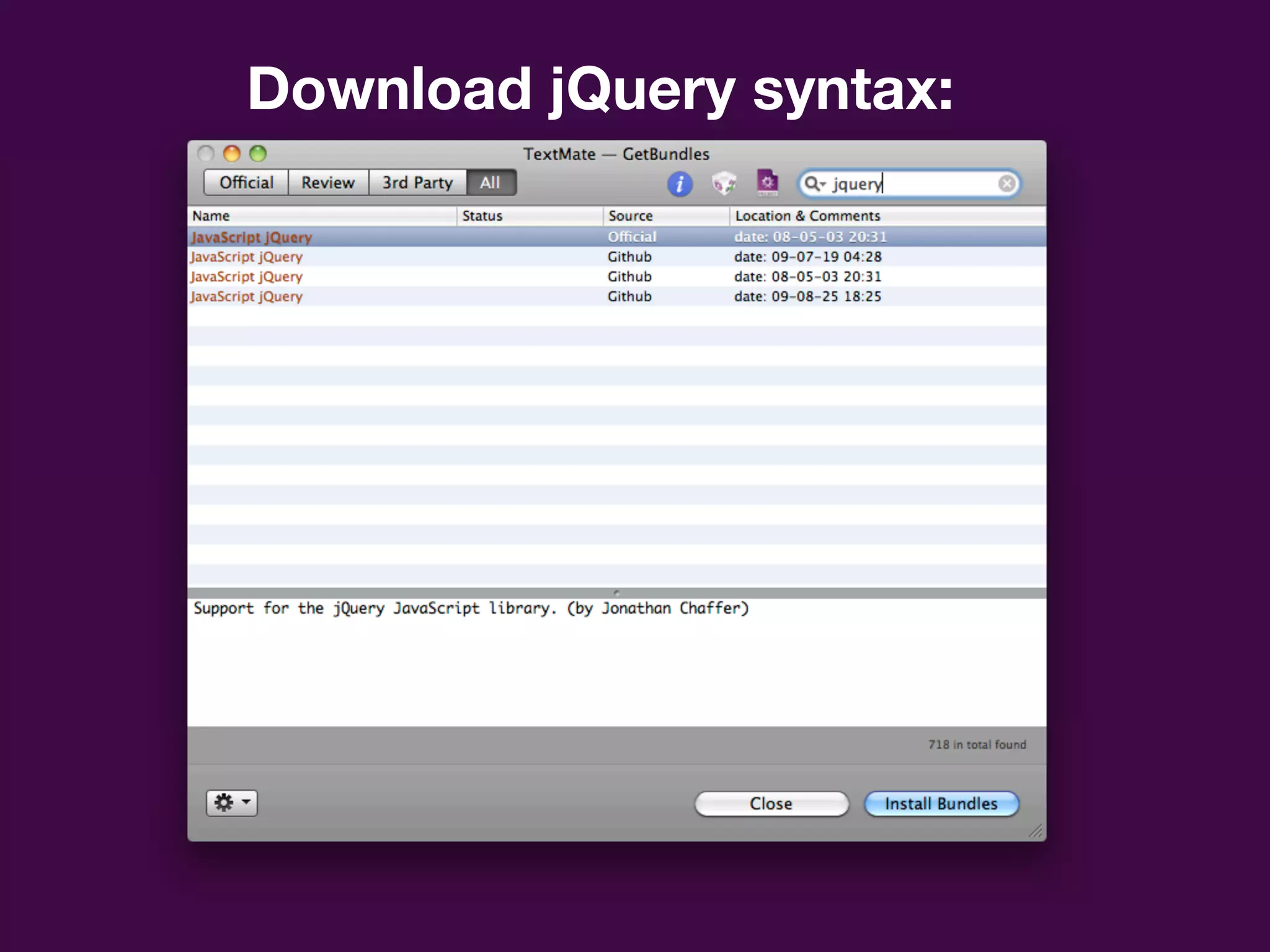Sort by Location & Comments column header
This screenshot has width=1270, height=952.
tap(887, 216)
